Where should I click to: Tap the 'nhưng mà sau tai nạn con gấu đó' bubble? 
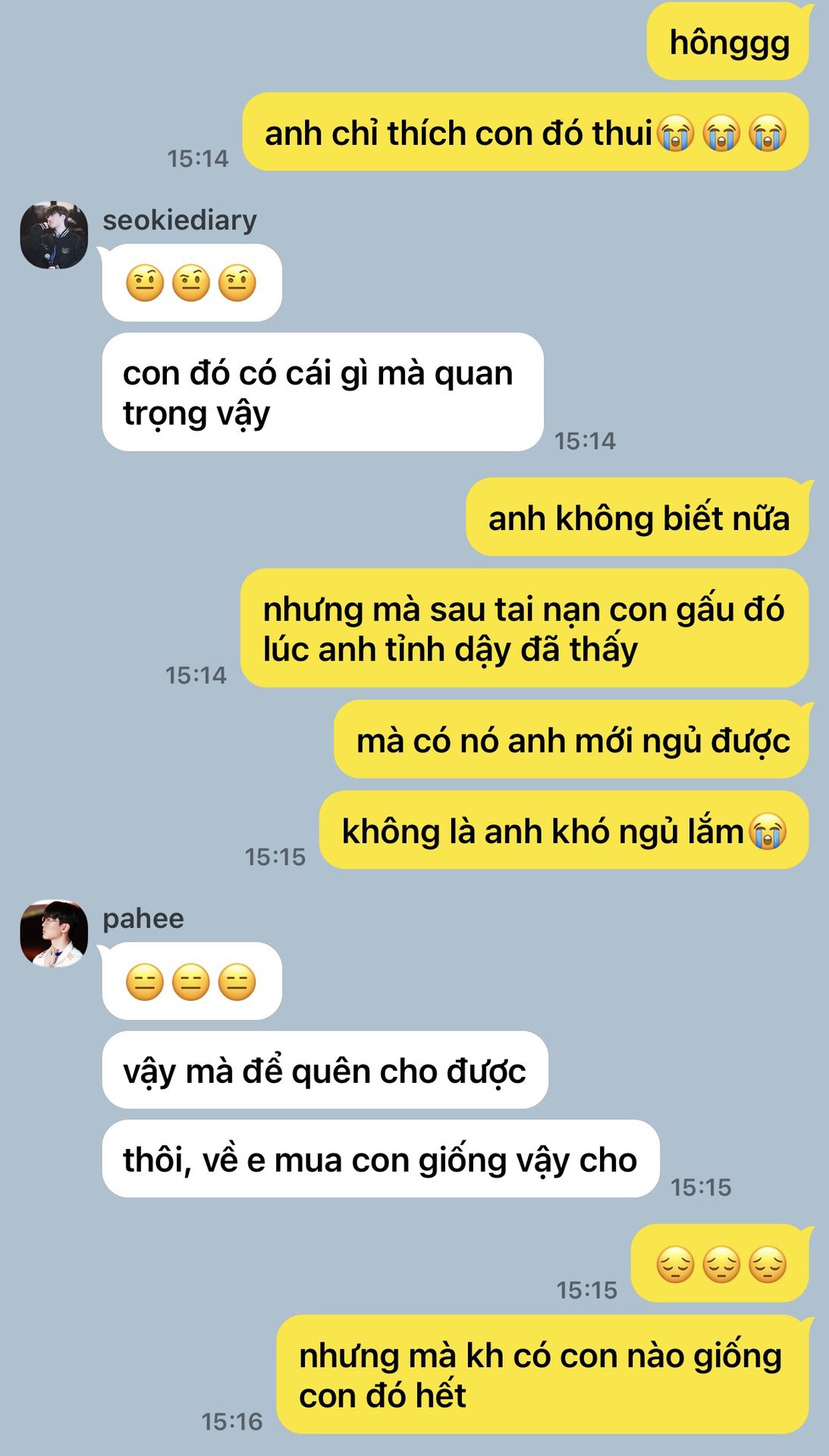pos(525,629)
